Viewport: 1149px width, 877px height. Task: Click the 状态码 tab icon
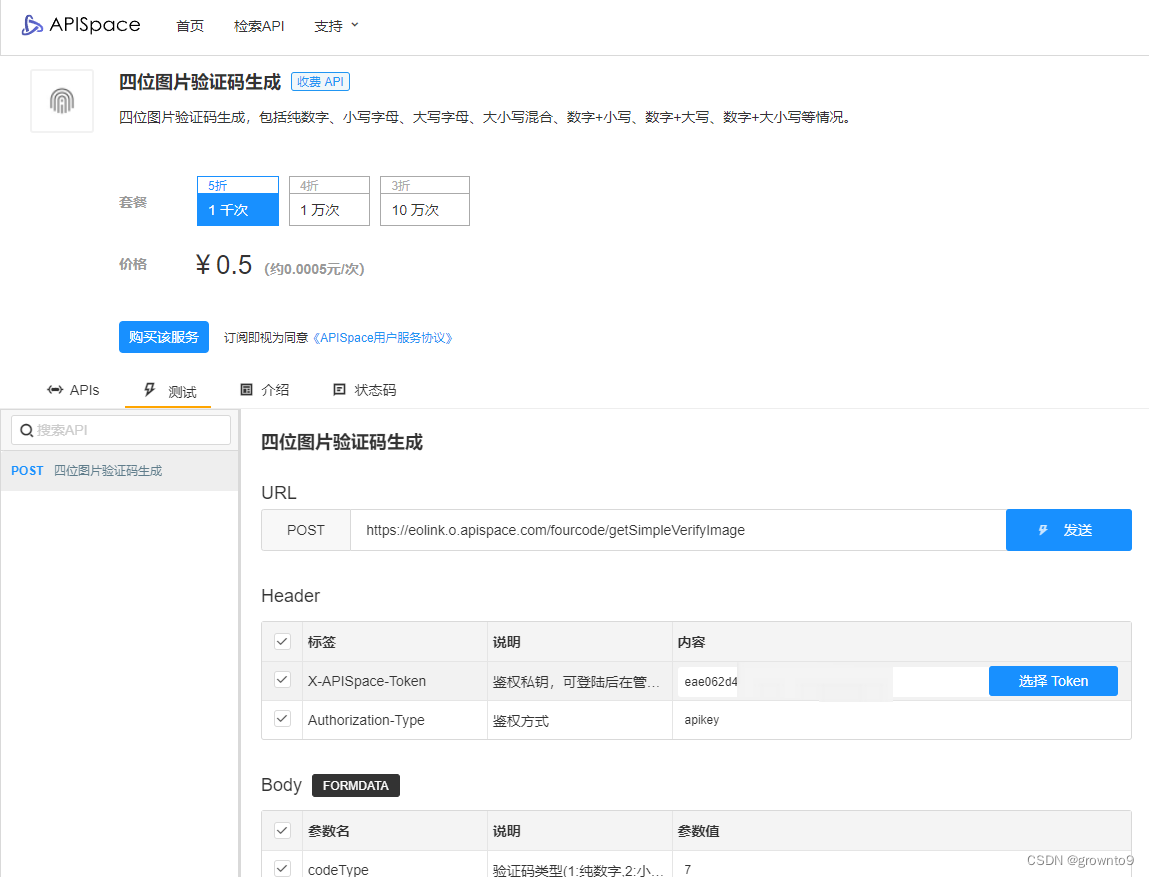click(339, 390)
